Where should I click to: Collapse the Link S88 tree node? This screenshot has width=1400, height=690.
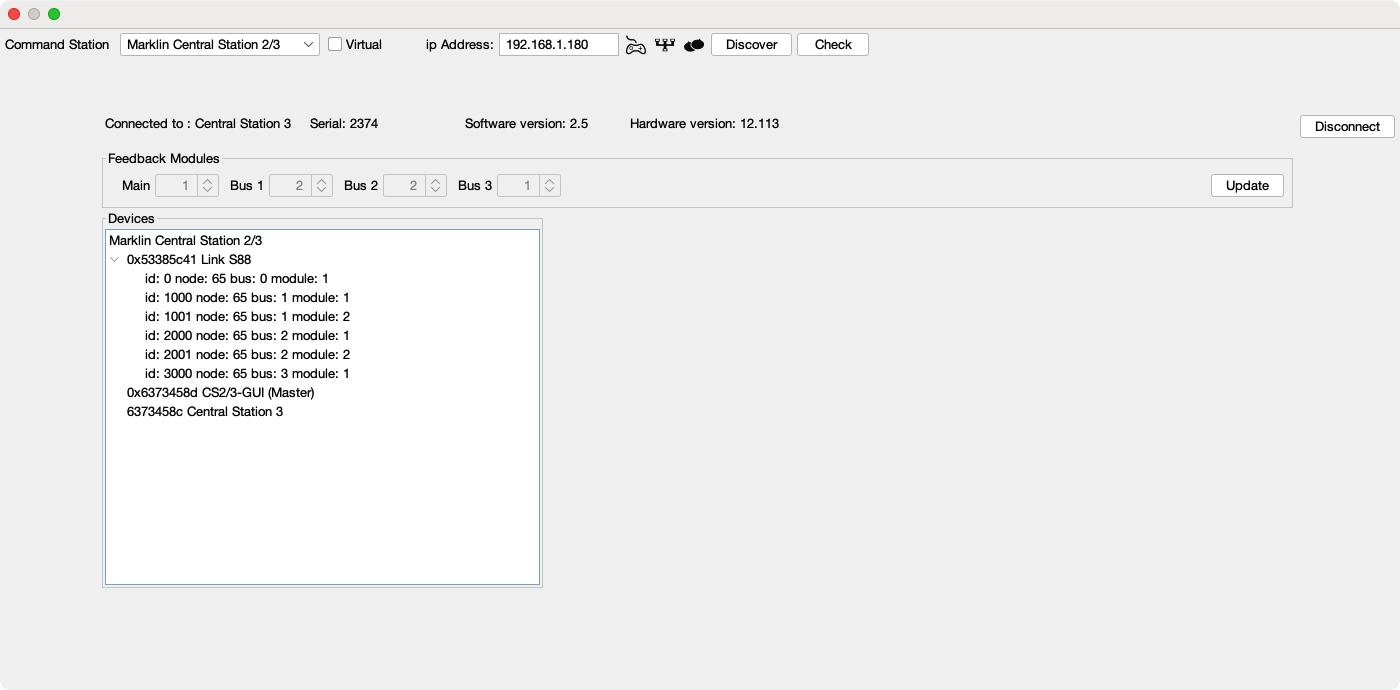tap(115, 260)
